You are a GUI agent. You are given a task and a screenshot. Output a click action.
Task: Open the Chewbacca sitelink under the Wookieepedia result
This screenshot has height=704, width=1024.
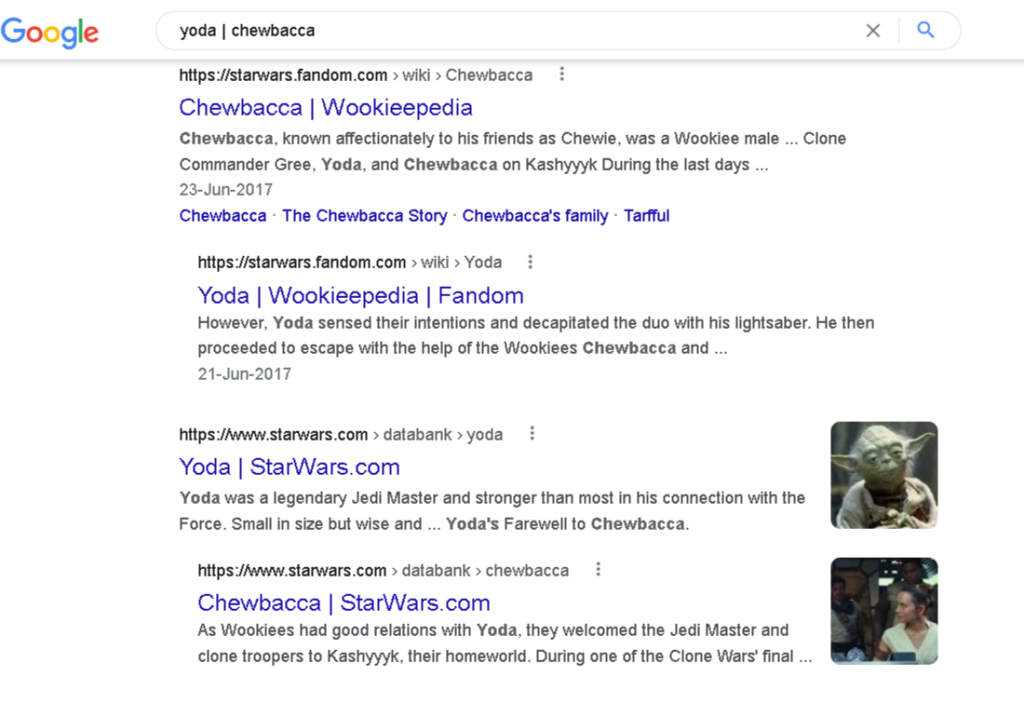coord(222,215)
